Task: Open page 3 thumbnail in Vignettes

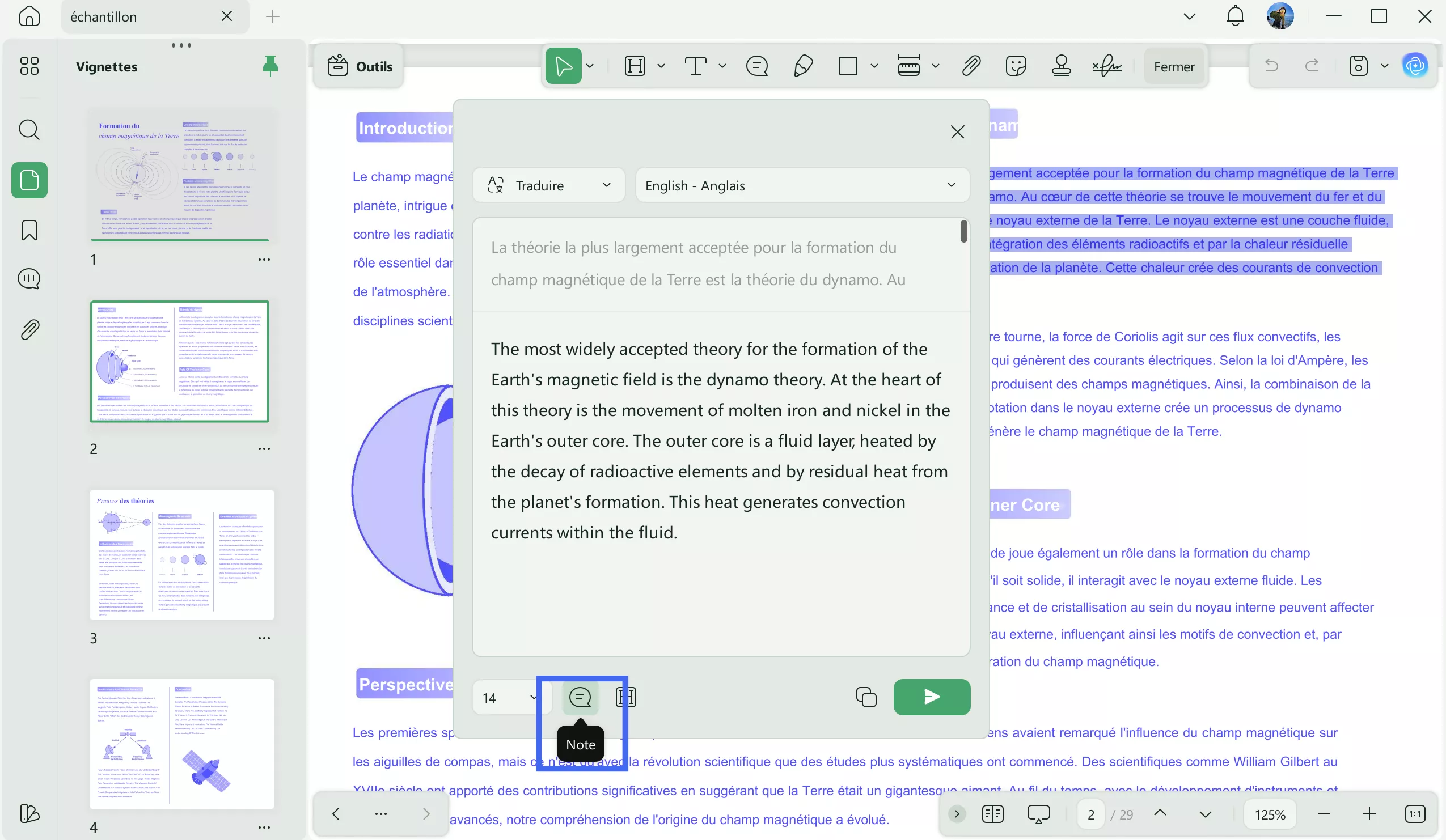Action: 182,555
